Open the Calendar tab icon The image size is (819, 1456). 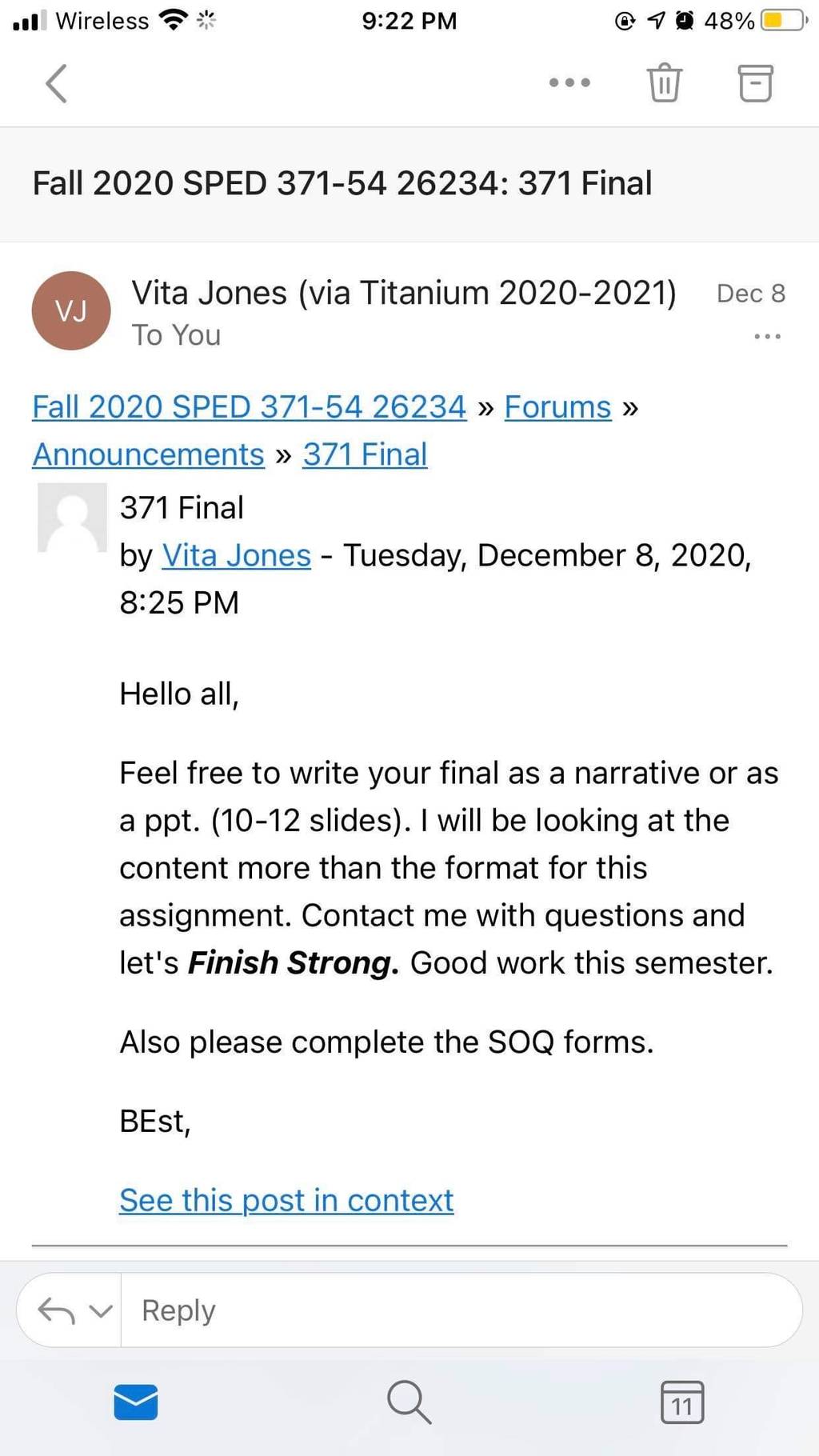[x=682, y=1402]
